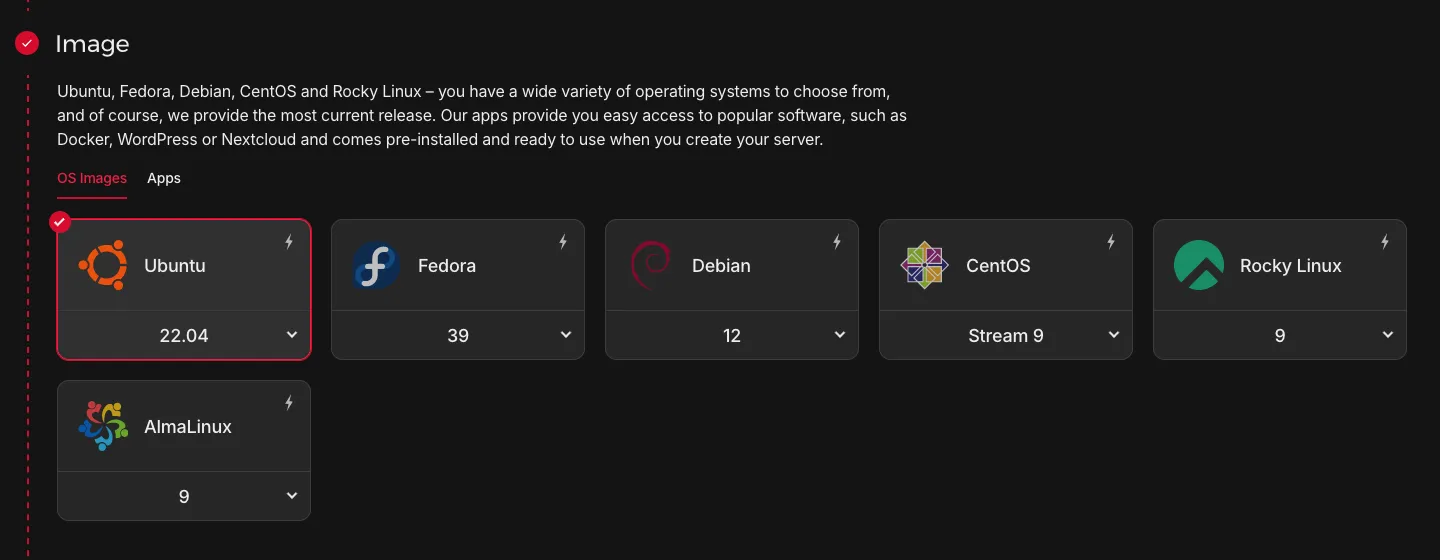Image resolution: width=1440 pixels, height=560 pixels.
Task: Click lightning bolt icon on AlmaLinux card
Action: point(289,402)
